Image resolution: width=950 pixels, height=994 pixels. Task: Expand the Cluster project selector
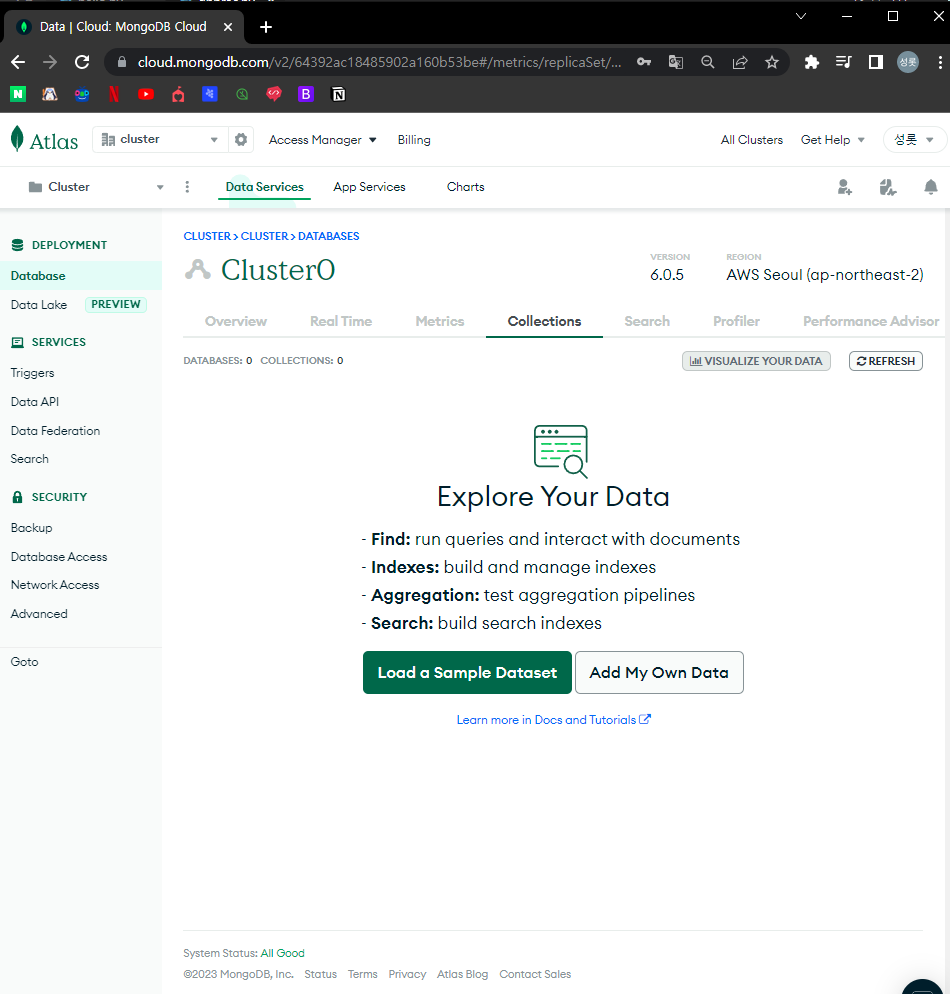96,187
